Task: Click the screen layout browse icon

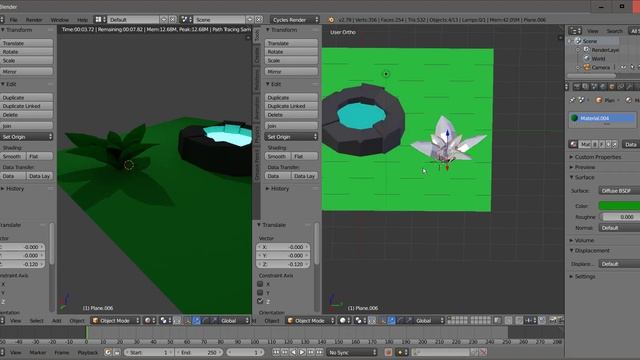Action: click(x=100, y=20)
